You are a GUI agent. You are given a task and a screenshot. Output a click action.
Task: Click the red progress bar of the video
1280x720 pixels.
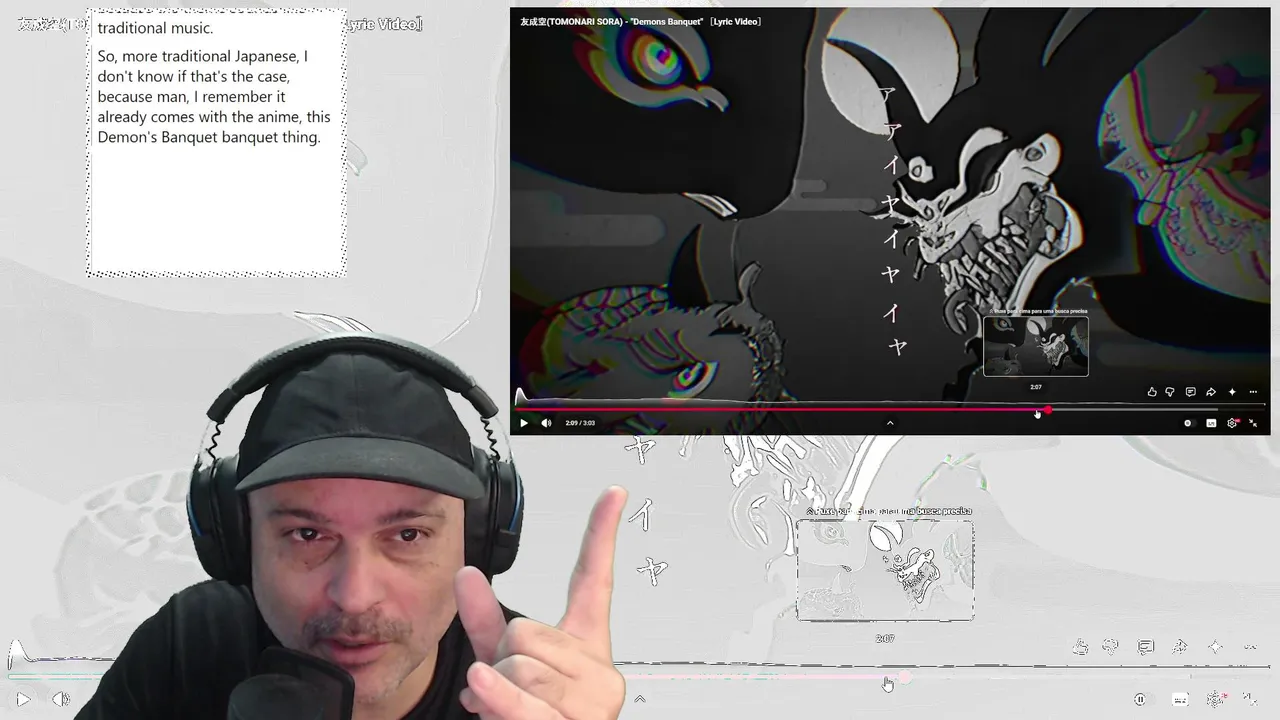pyautogui.click(x=782, y=409)
